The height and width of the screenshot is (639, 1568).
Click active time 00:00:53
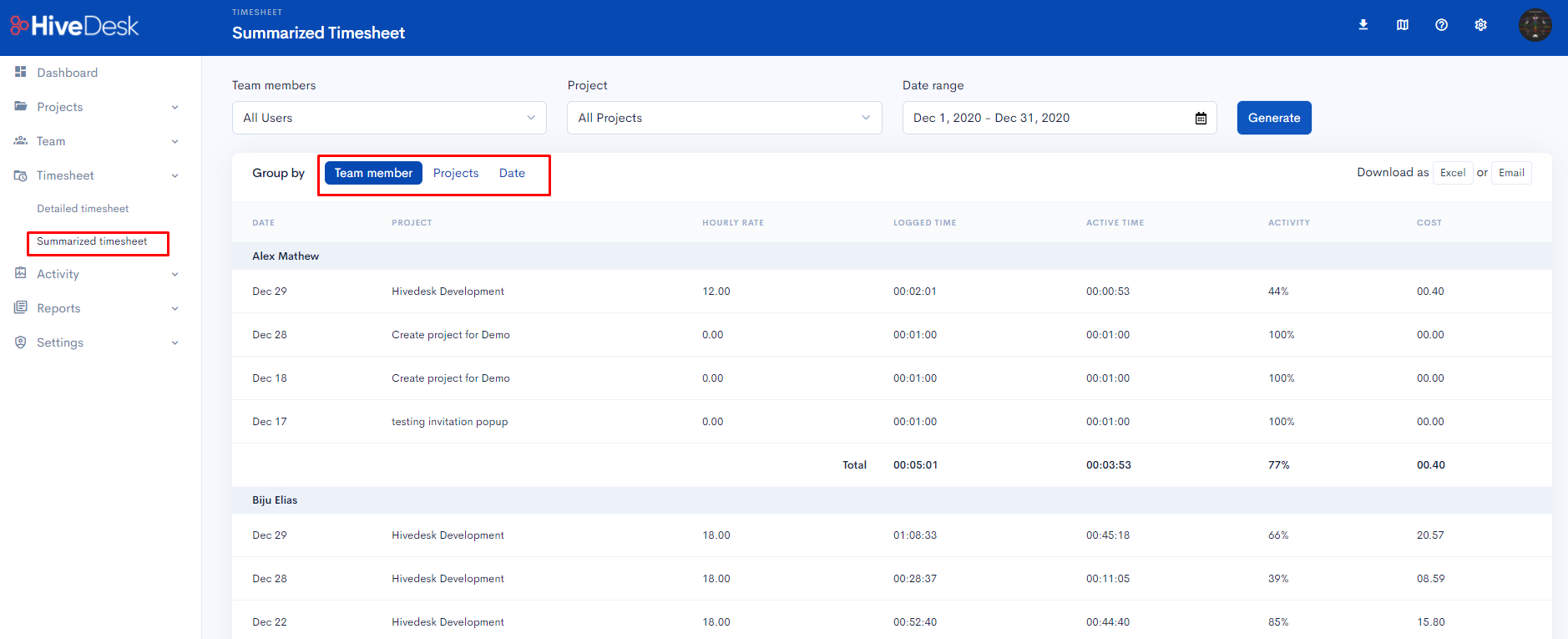click(x=1108, y=292)
